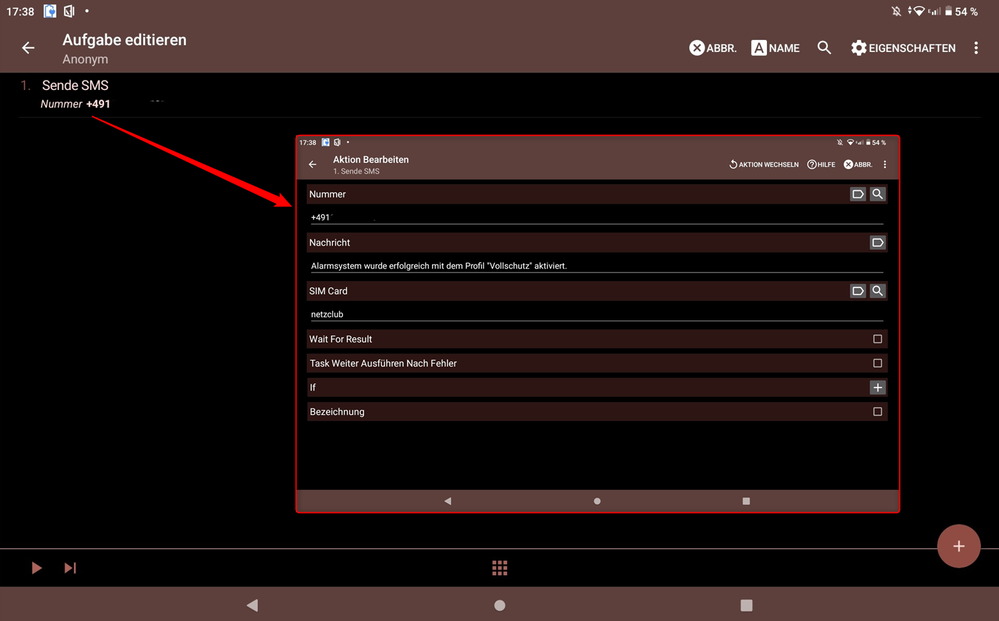The width and height of the screenshot is (999, 621).
Task: Step through task with skip-next button
Action: pos(70,568)
